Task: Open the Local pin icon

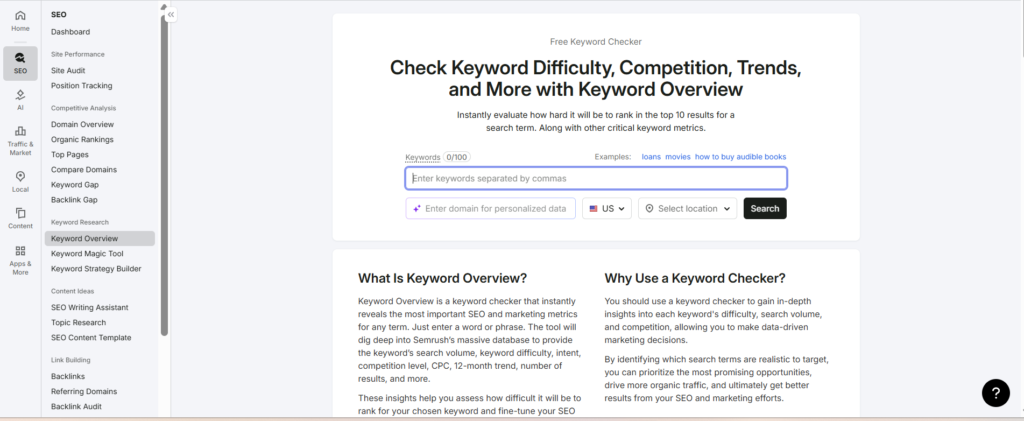Action: click(x=20, y=176)
